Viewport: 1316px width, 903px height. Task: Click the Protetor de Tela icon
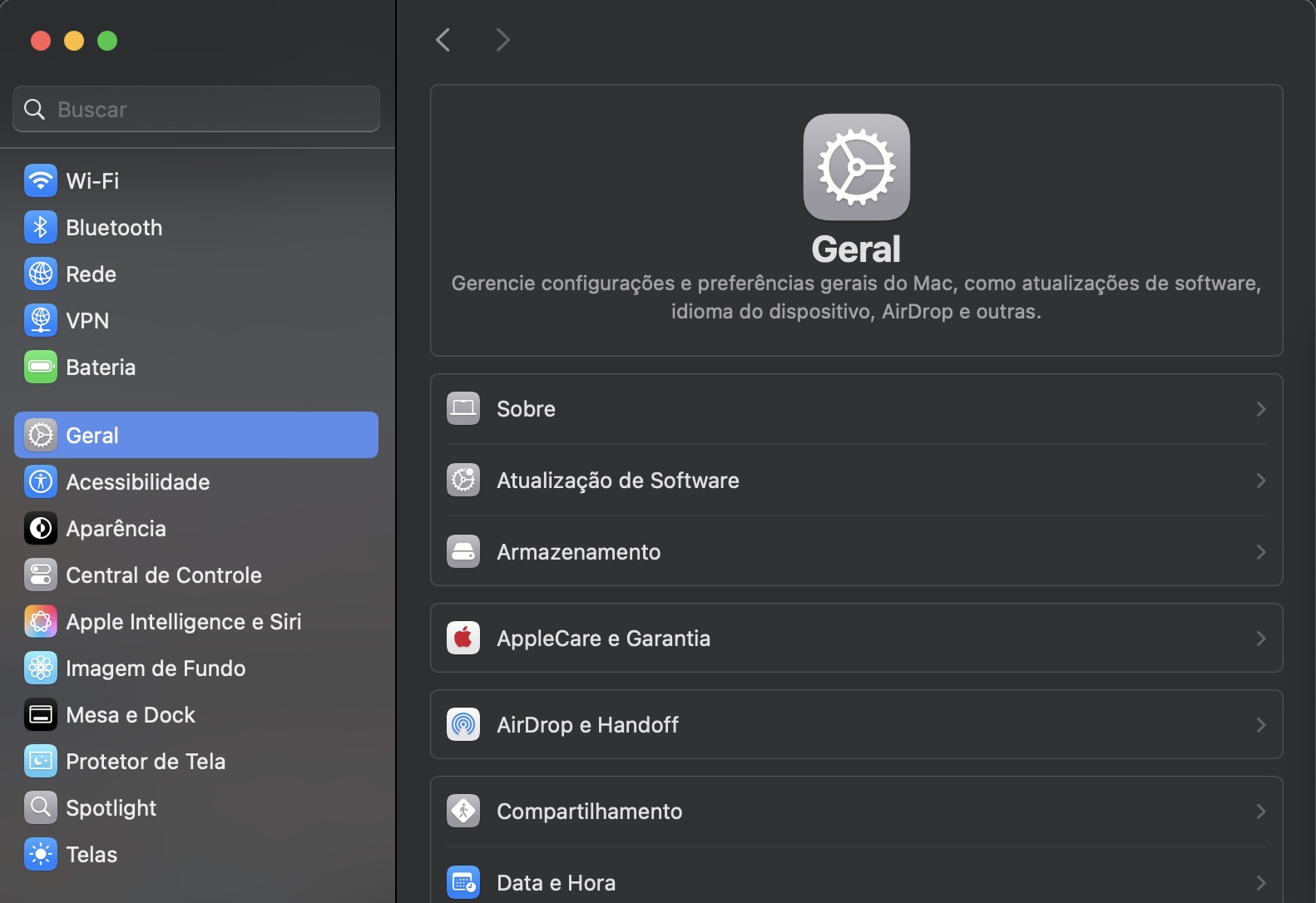point(41,761)
